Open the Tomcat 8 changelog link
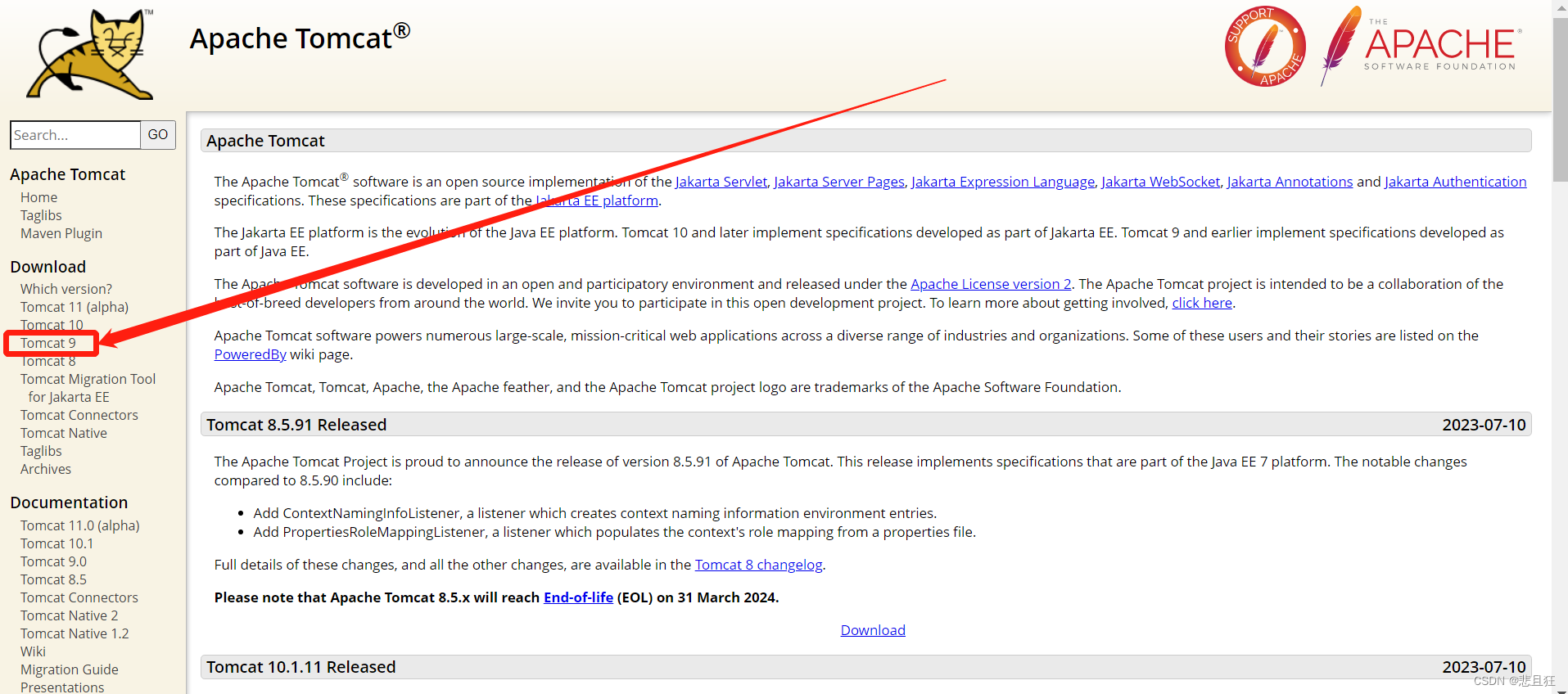 point(759,565)
